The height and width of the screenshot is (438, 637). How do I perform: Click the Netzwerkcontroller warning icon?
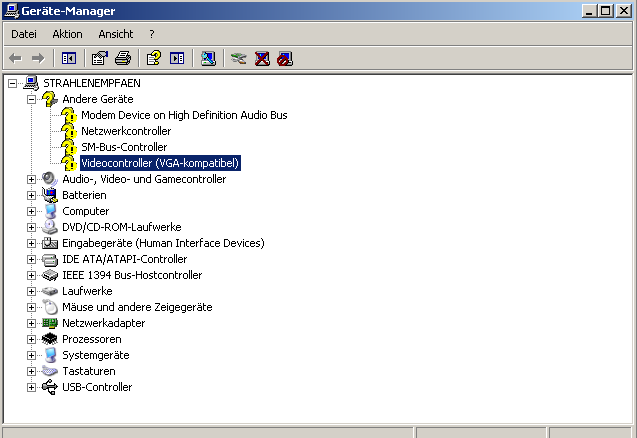pos(69,131)
